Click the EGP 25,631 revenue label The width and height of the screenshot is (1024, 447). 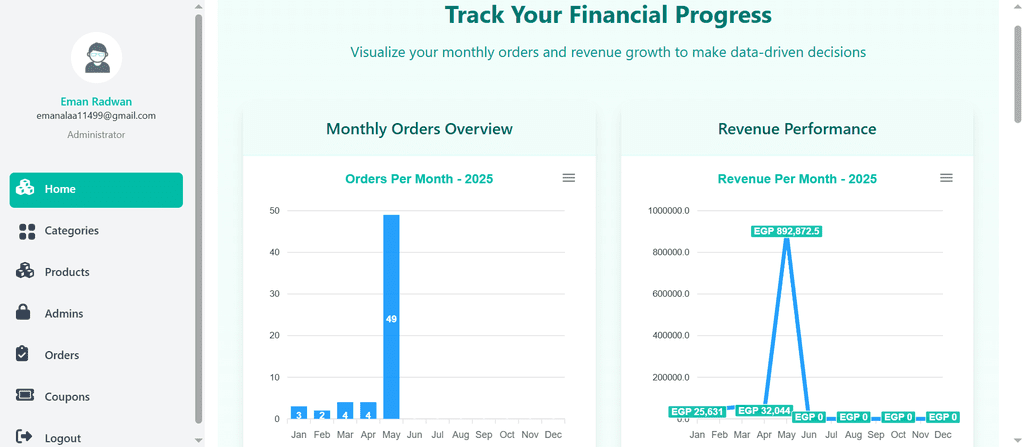698,412
